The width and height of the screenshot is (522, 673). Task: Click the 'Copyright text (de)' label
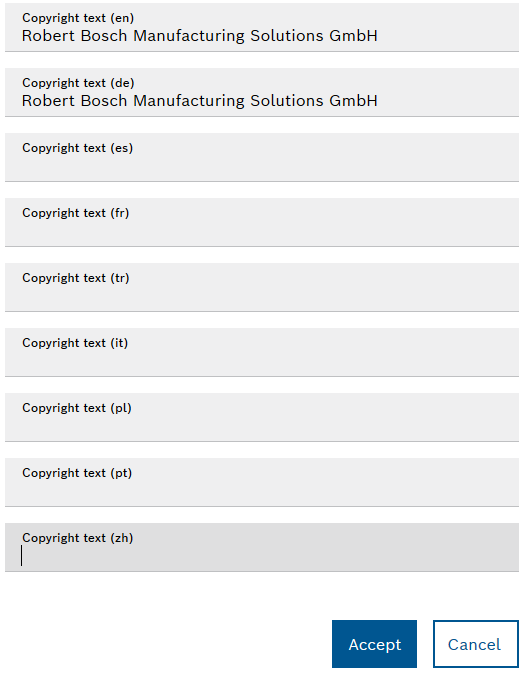tap(78, 83)
